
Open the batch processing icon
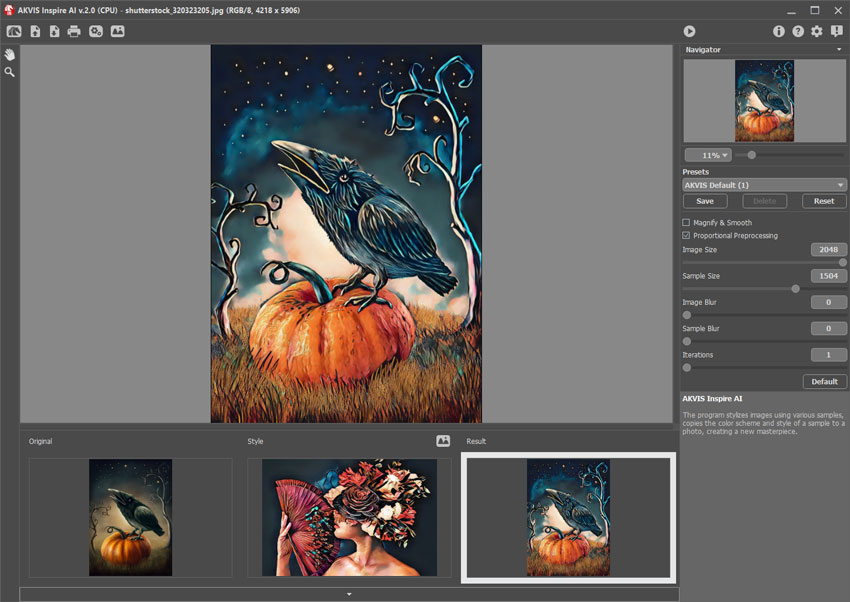[96, 31]
